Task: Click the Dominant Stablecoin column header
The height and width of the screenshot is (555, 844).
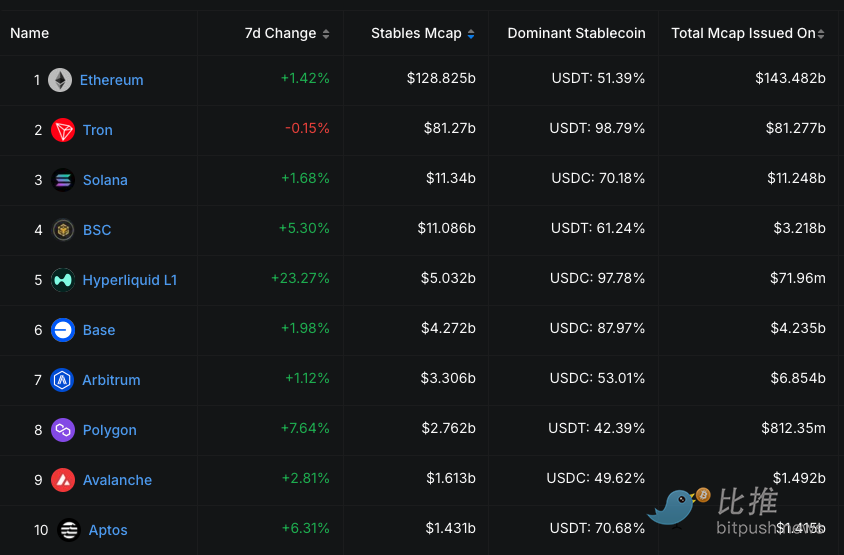Action: 576,33
